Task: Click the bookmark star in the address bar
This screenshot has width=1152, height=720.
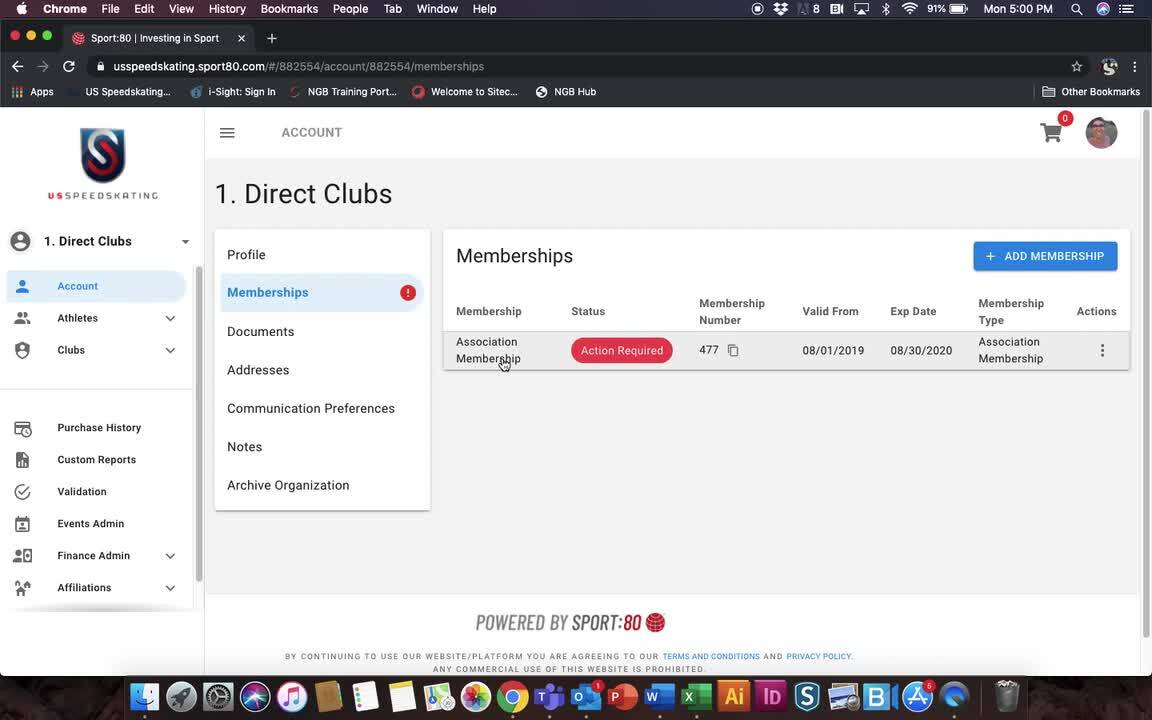Action: pos(1075,66)
